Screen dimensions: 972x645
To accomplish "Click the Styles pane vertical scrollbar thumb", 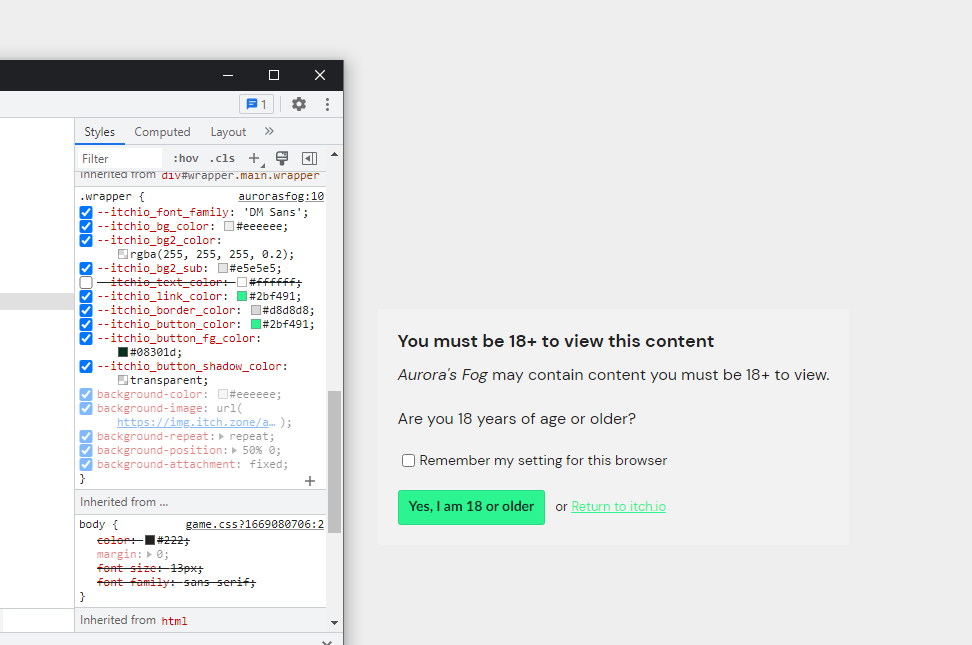I will [x=334, y=461].
